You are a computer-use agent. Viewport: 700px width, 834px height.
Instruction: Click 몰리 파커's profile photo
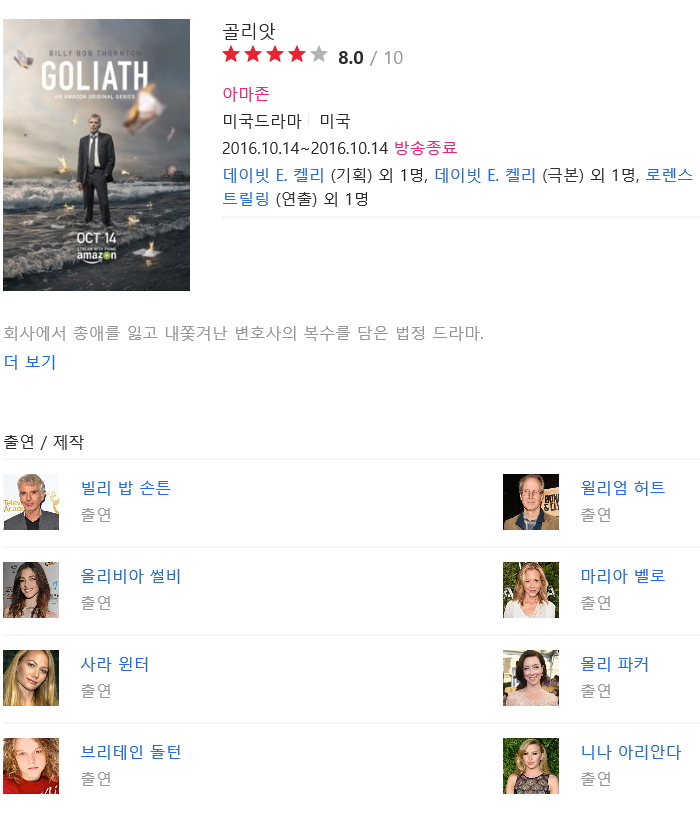[531, 678]
